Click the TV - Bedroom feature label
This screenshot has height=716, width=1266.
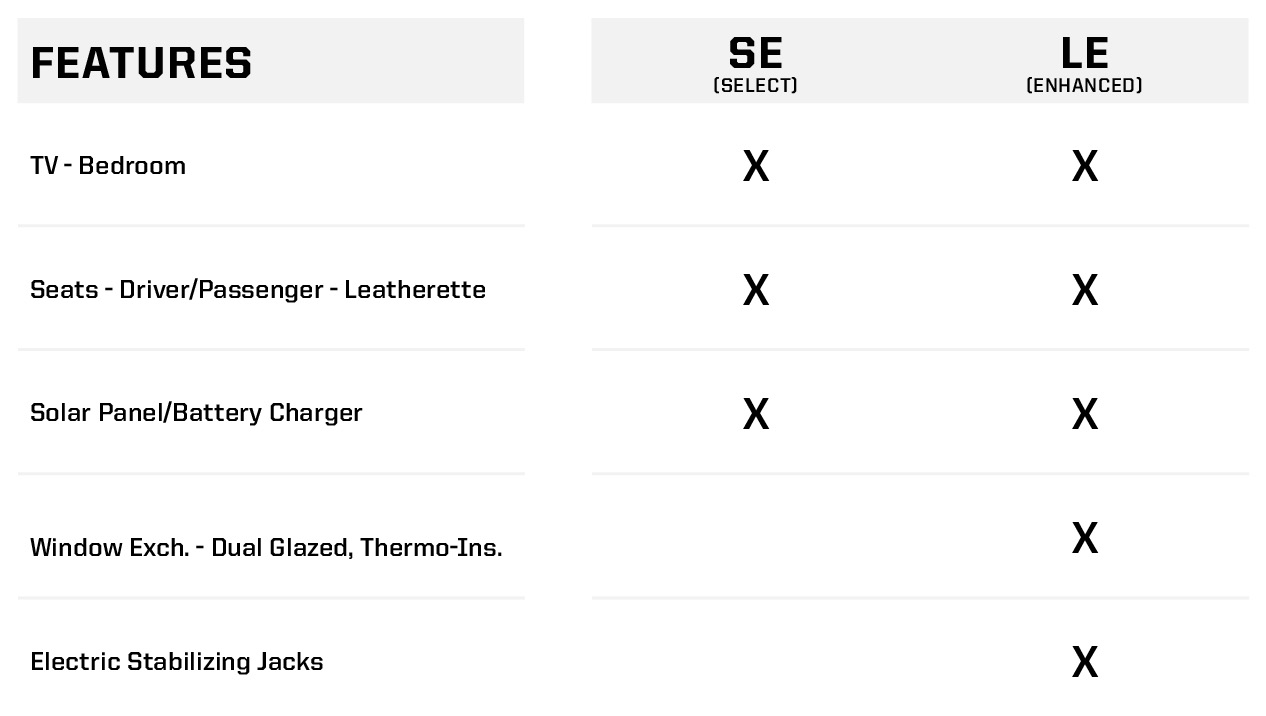[x=108, y=165]
